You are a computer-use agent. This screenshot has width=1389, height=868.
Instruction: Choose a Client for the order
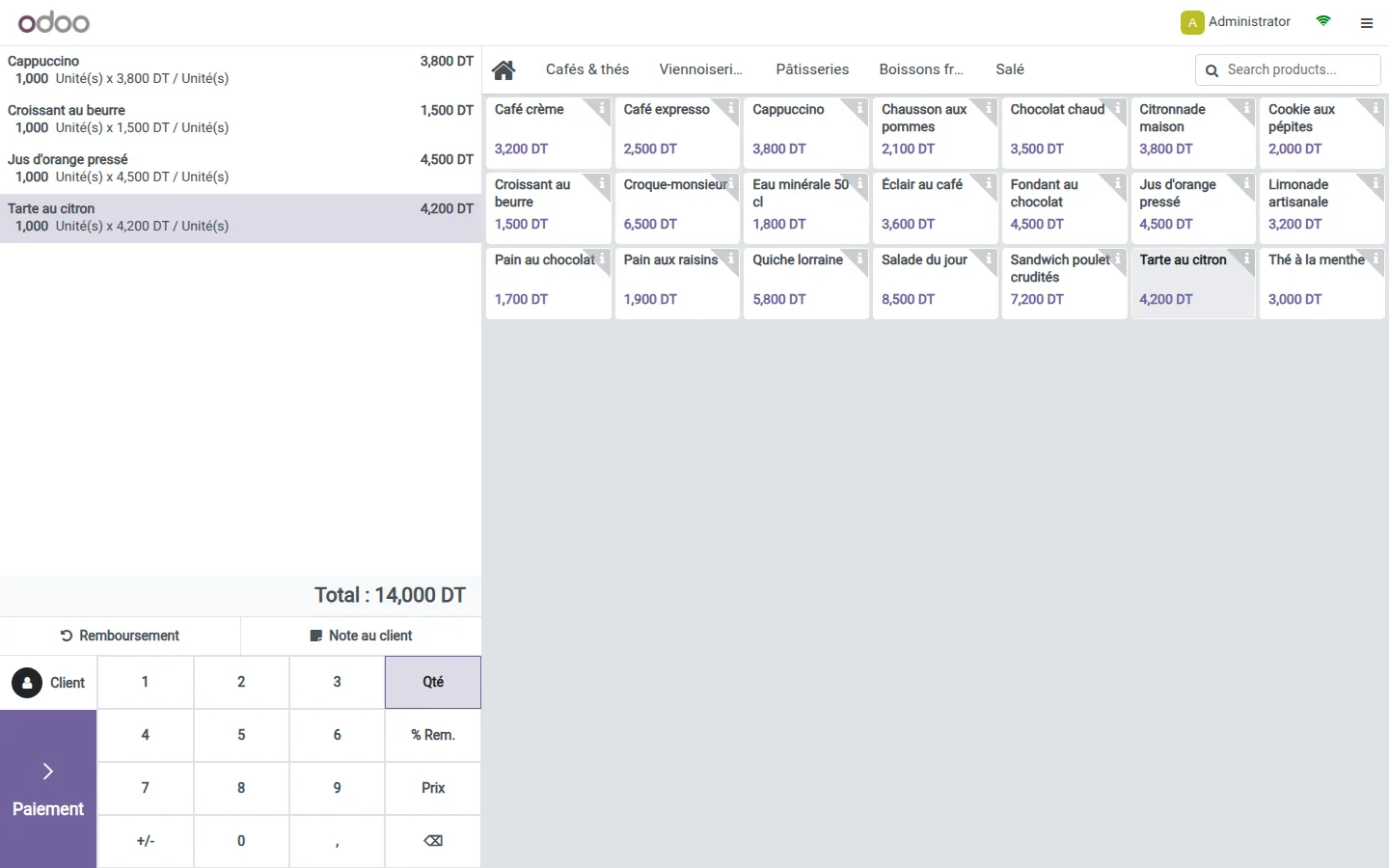48,683
